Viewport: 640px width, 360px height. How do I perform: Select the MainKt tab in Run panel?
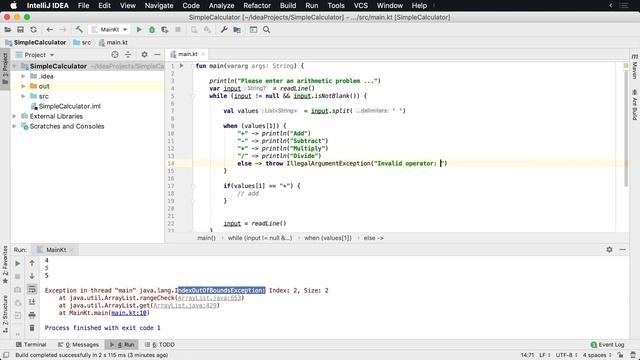pos(56,249)
